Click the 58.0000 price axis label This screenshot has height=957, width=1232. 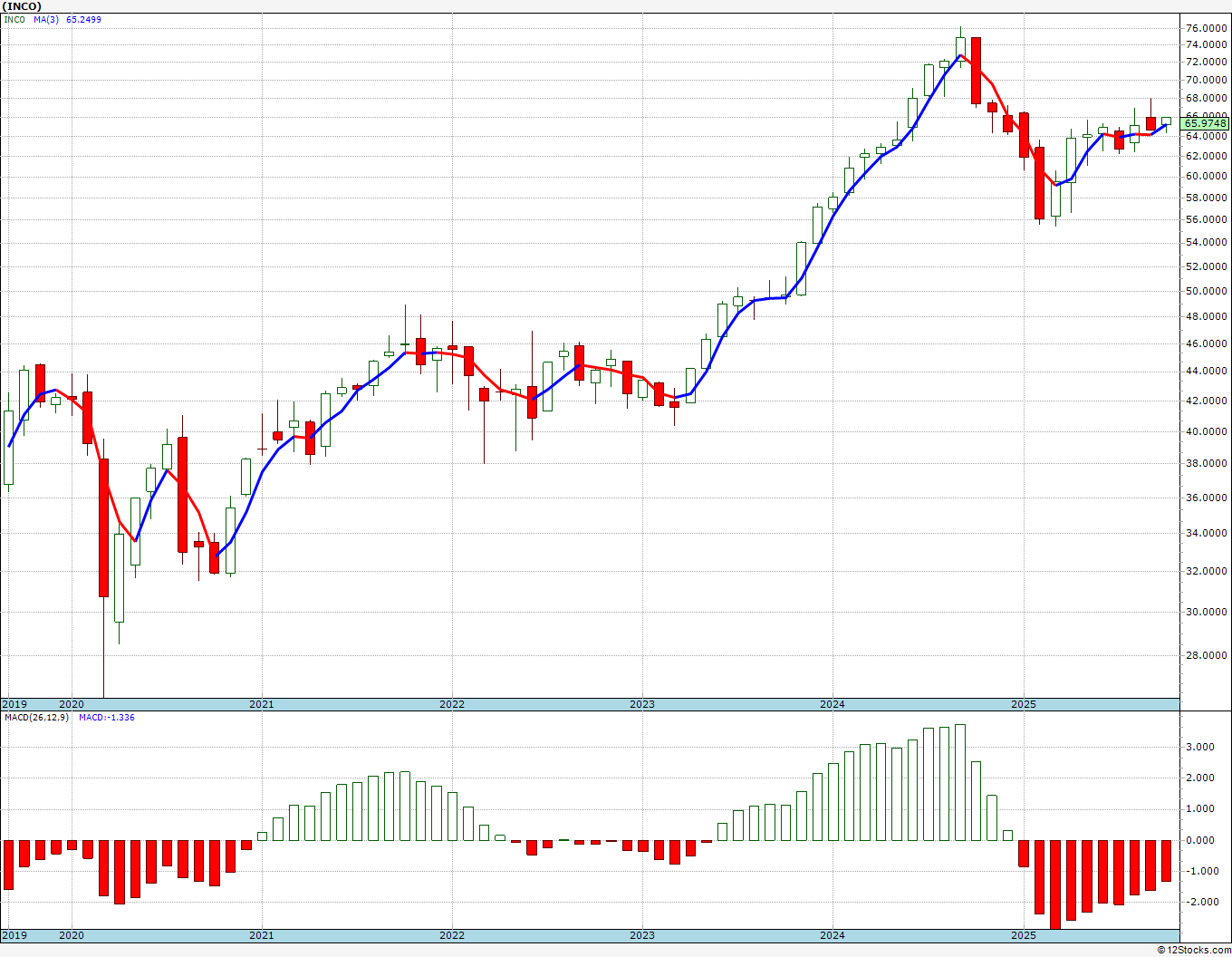1207,198
